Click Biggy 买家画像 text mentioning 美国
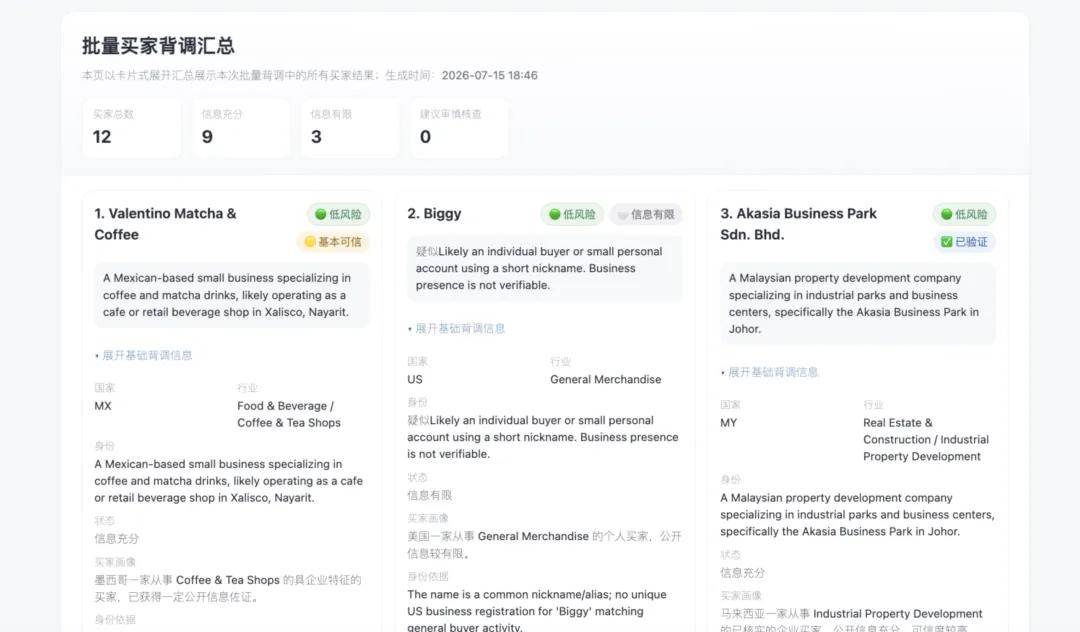This screenshot has width=1080, height=632. point(544,545)
